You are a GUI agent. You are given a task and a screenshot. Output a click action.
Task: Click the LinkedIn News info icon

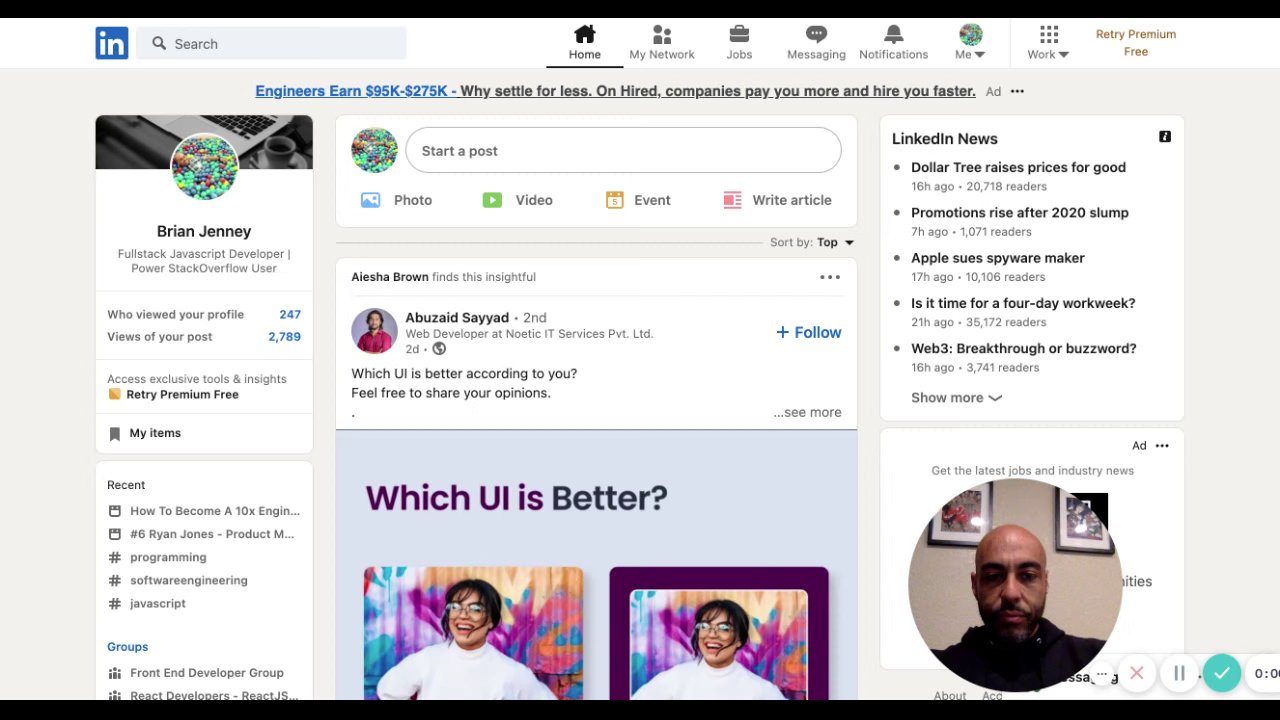[x=1165, y=137]
